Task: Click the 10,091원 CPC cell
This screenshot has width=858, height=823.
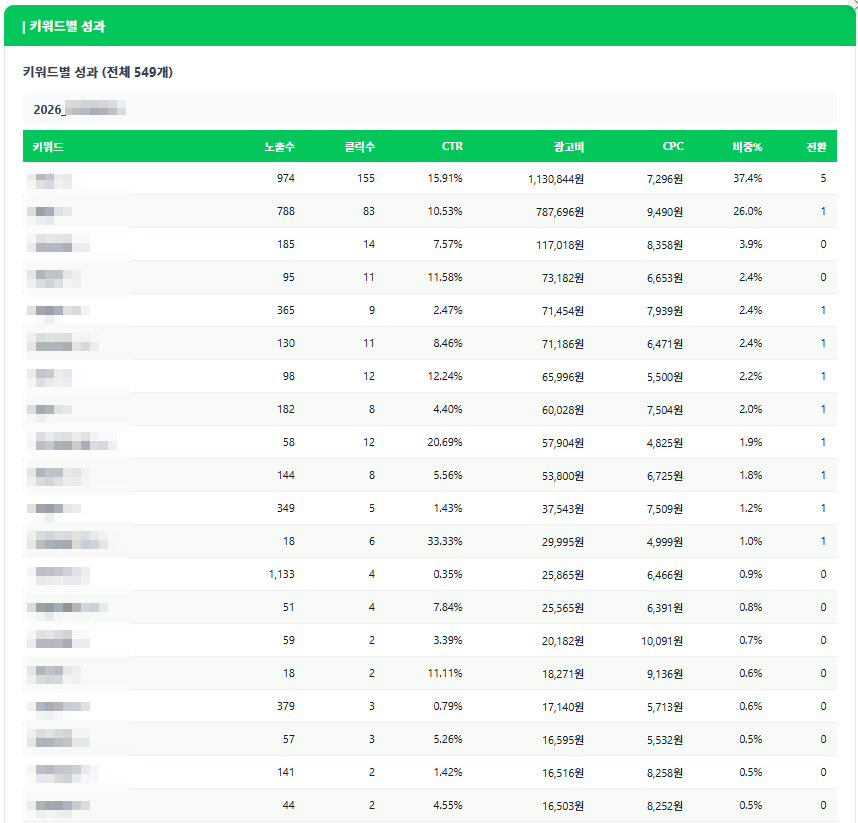Action: pos(662,641)
